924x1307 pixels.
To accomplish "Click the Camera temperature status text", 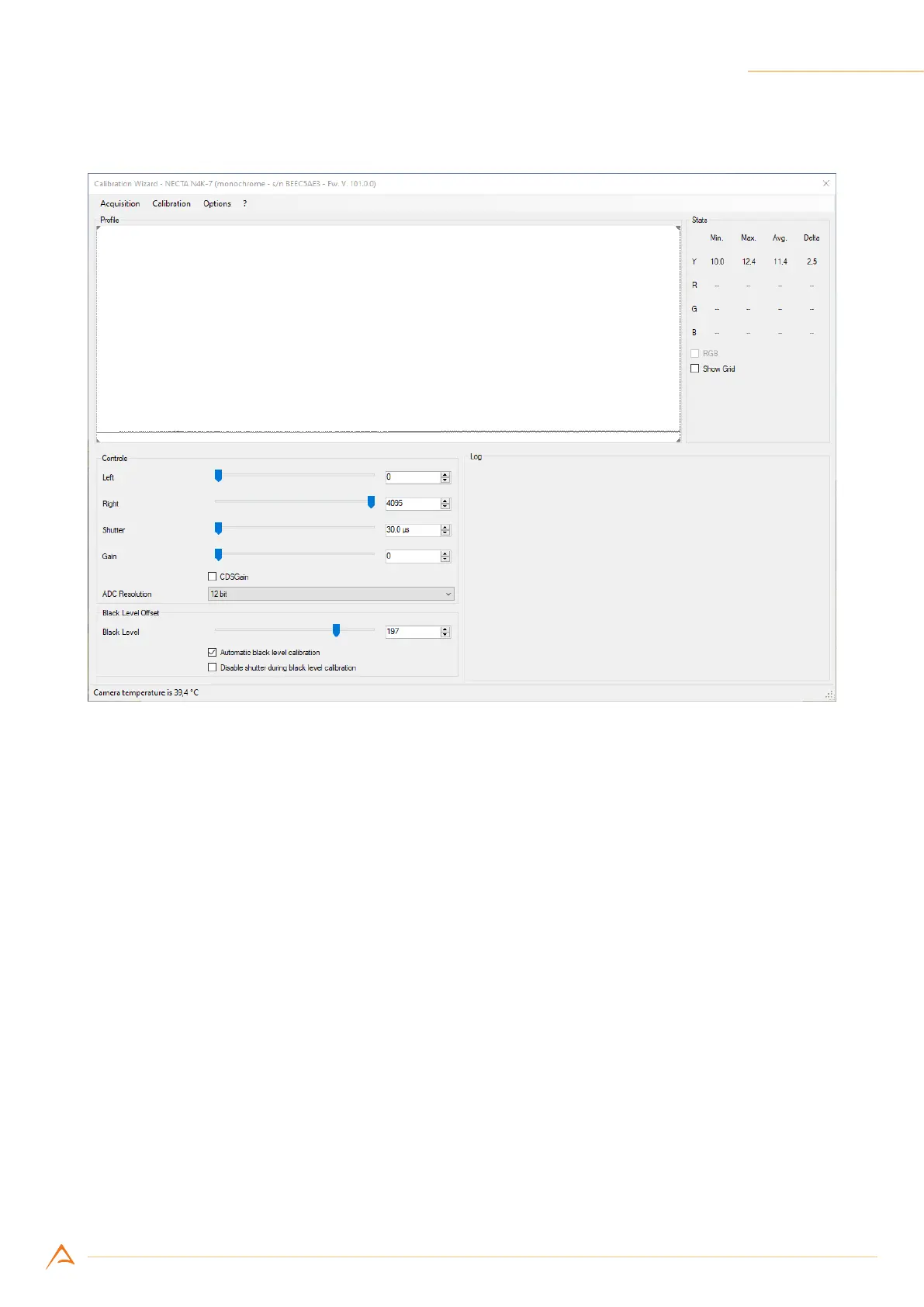I will (146, 692).
